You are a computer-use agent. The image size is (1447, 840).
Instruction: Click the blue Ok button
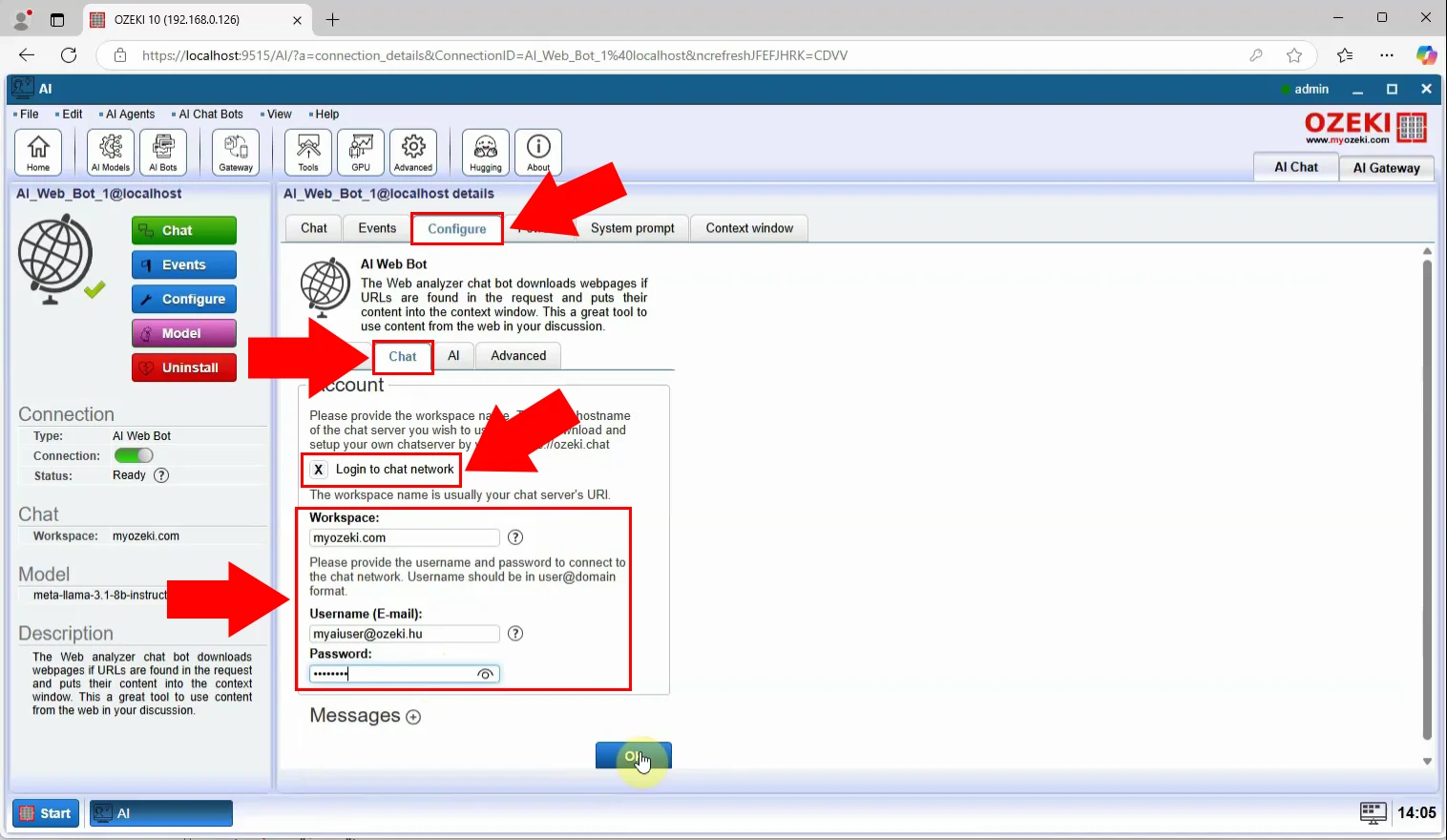pos(634,756)
